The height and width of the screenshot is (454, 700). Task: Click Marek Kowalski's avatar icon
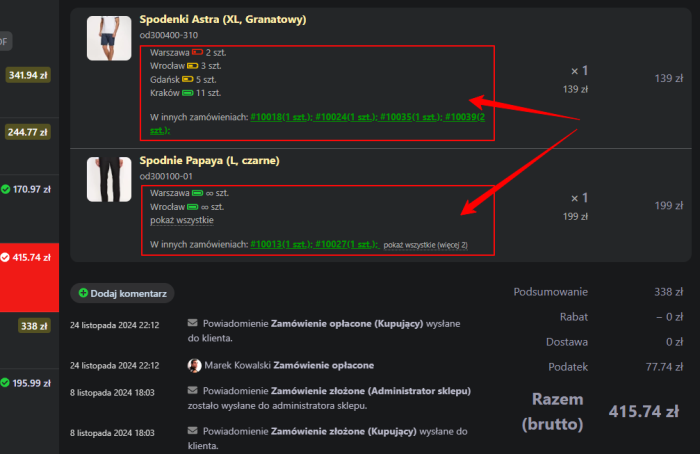[194, 366]
